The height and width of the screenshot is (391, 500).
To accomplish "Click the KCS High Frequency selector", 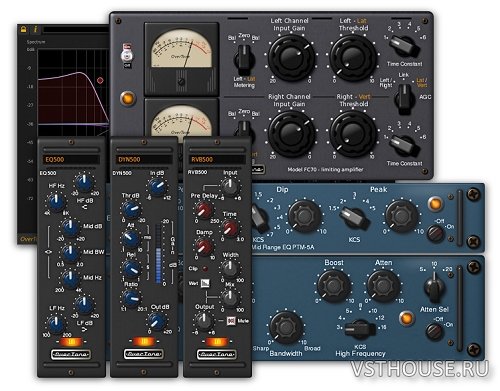I will click(359, 329).
